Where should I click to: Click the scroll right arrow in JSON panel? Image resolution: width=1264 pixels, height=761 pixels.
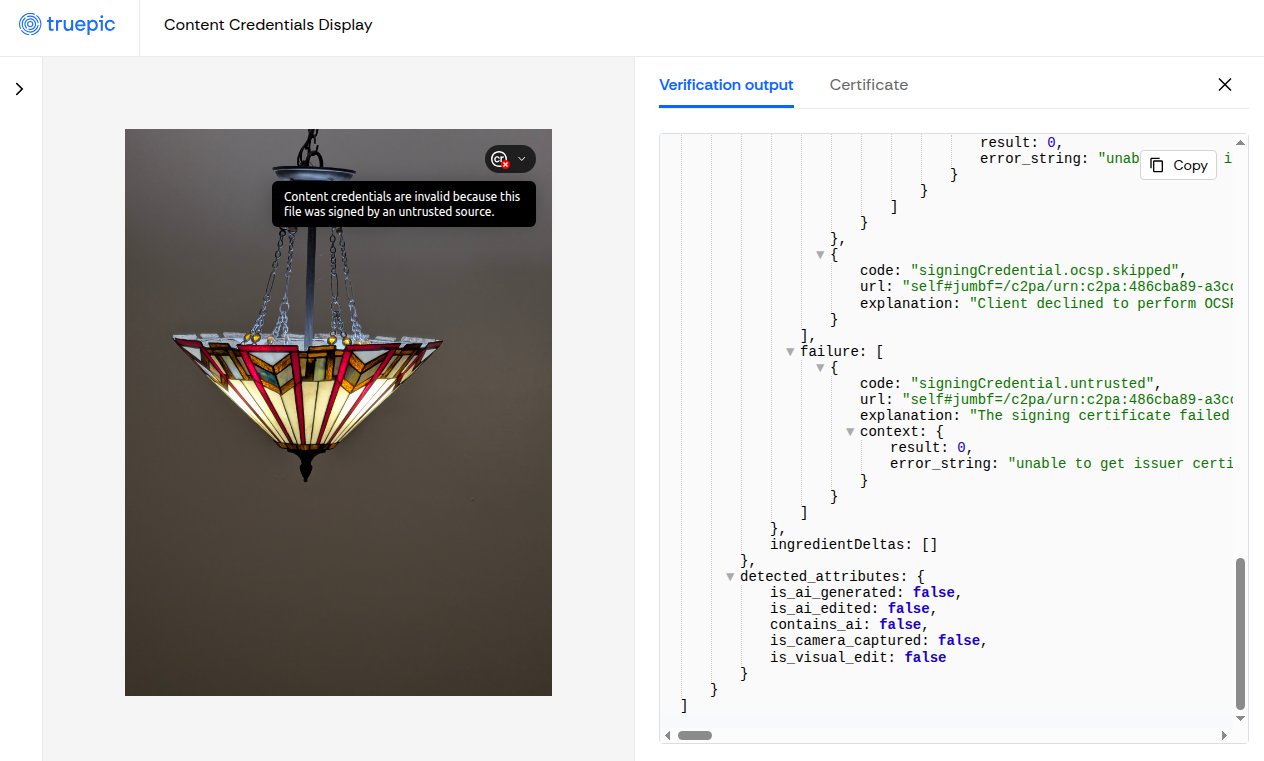1224,735
